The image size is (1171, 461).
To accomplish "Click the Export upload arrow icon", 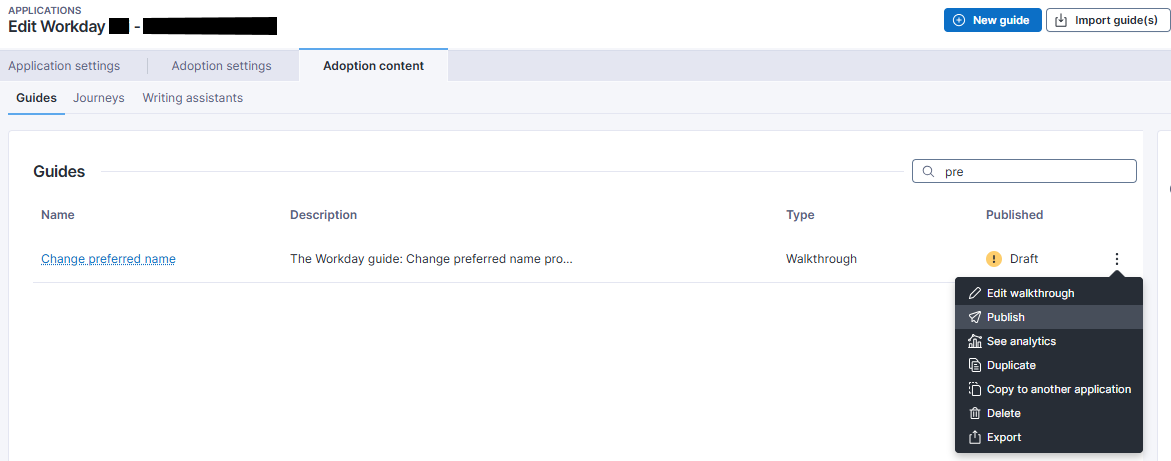I will pos(975,437).
